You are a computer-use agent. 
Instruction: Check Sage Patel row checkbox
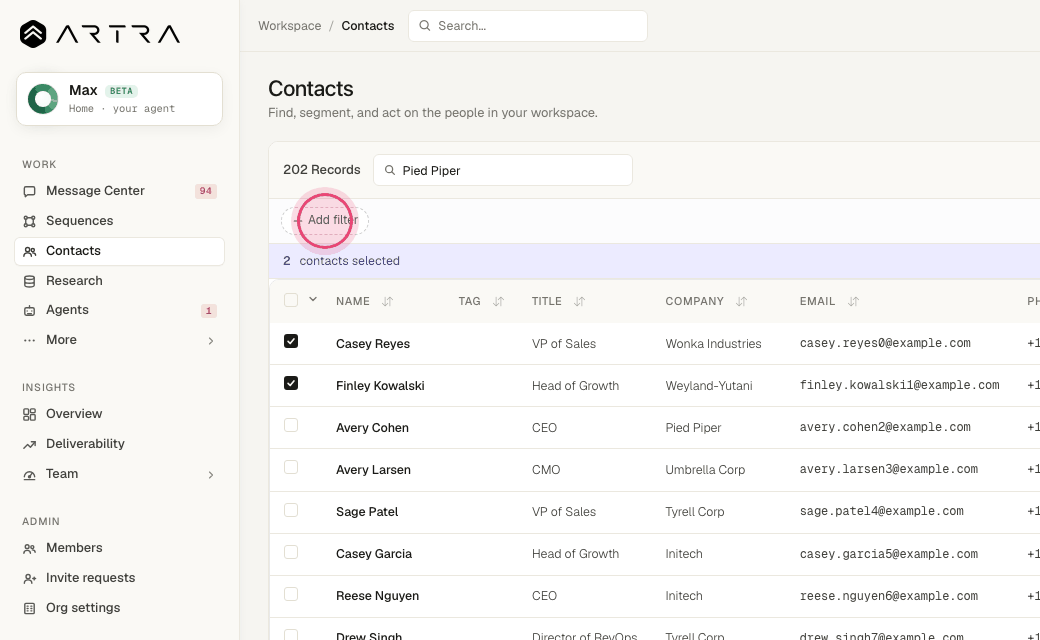point(291,510)
